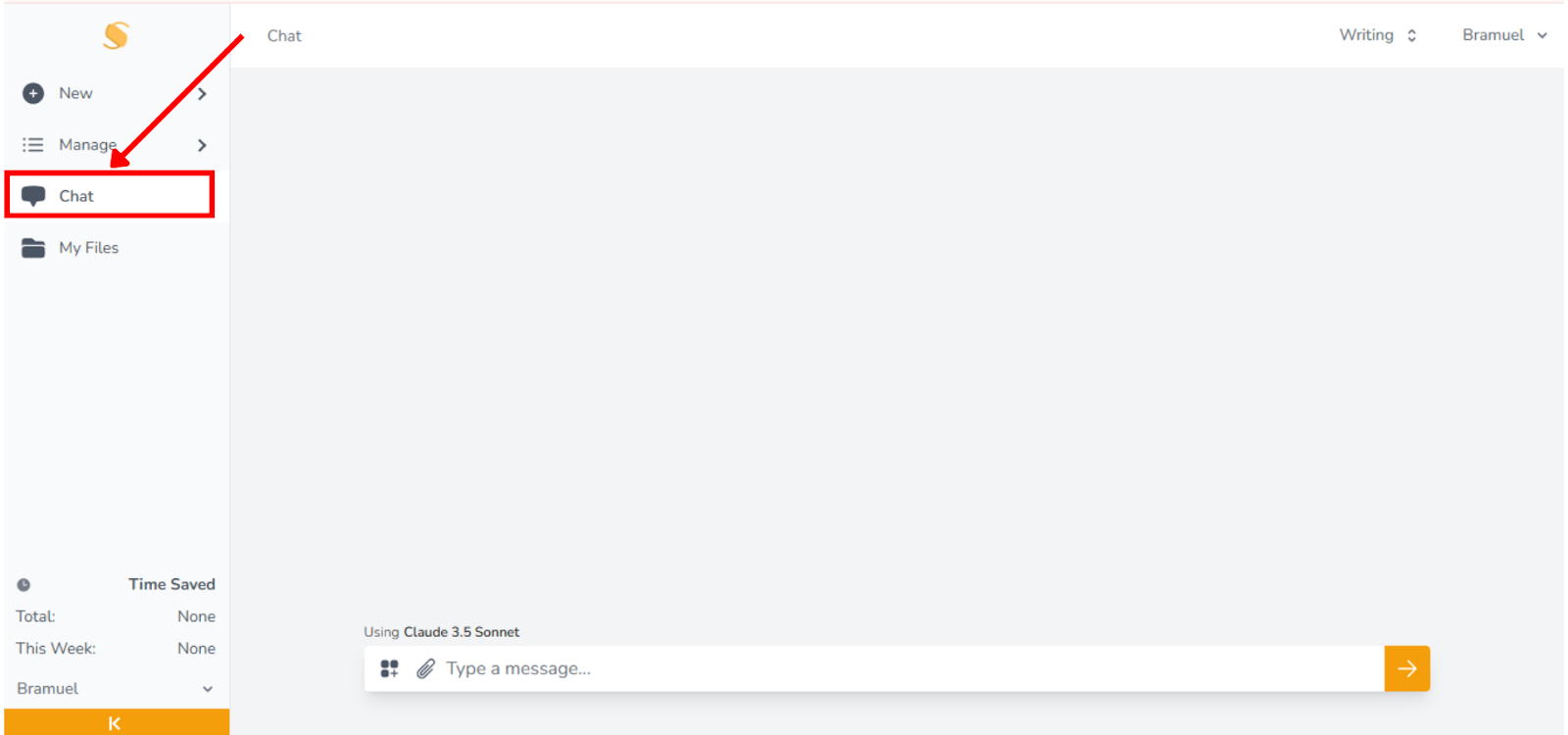Collapse sidebar using the orange bottom bar
Viewport: 1568px width, 735px height.
click(117, 722)
